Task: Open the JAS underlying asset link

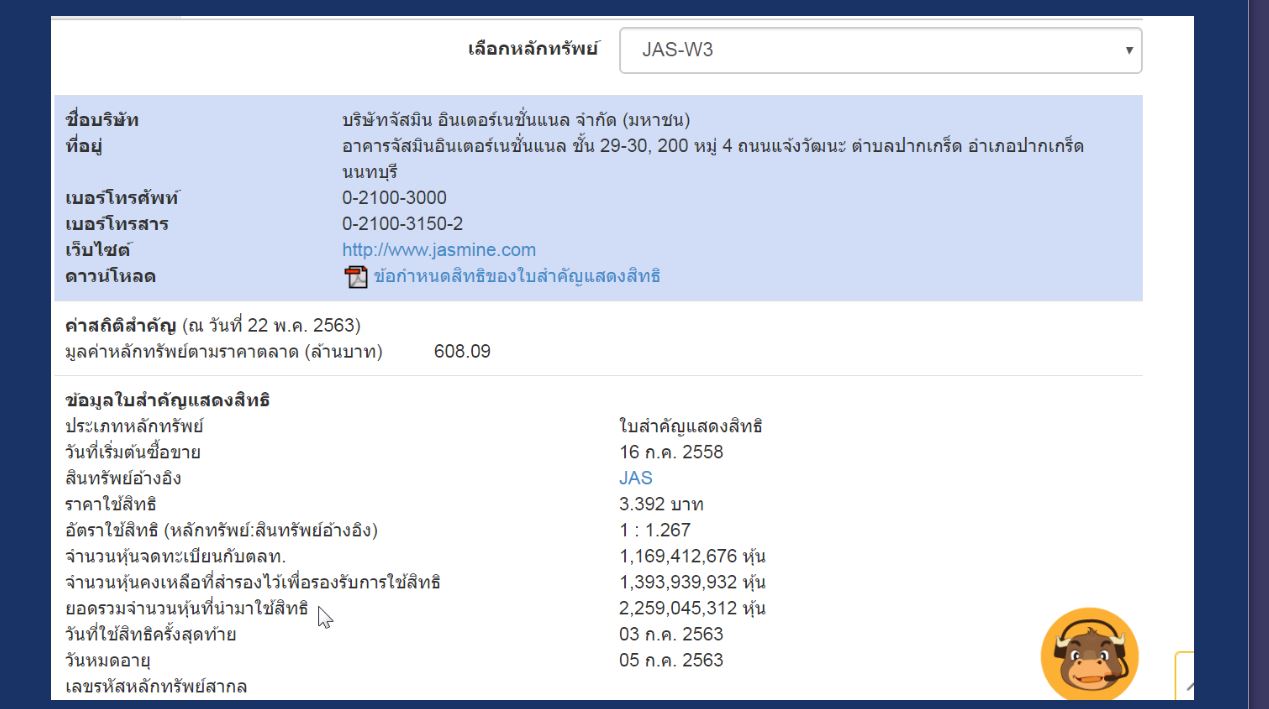Action: click(x=636, y=478)
